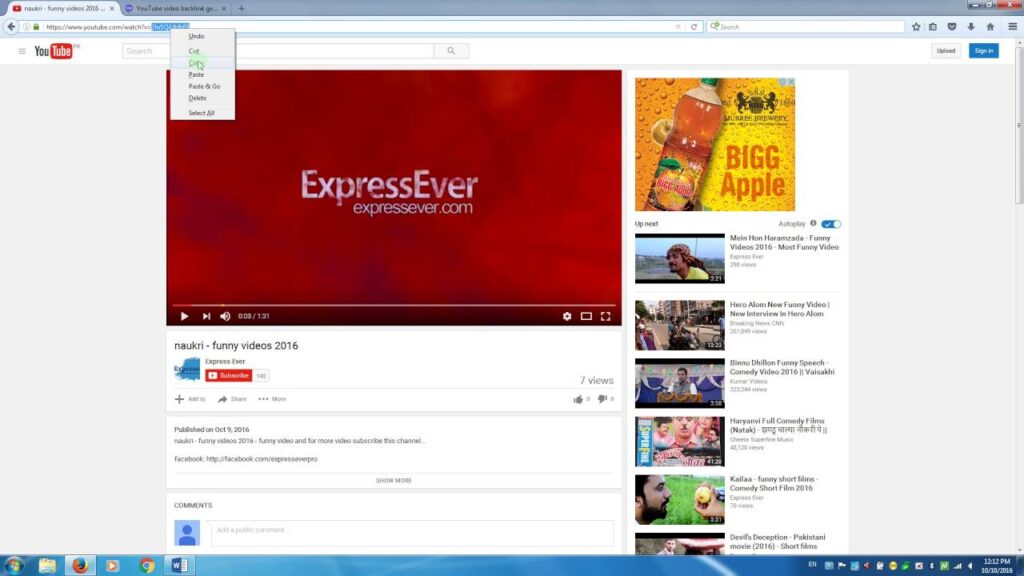Open a new browser tab
Viewport: 1024px width, 576px height.
tap(241, 8)
